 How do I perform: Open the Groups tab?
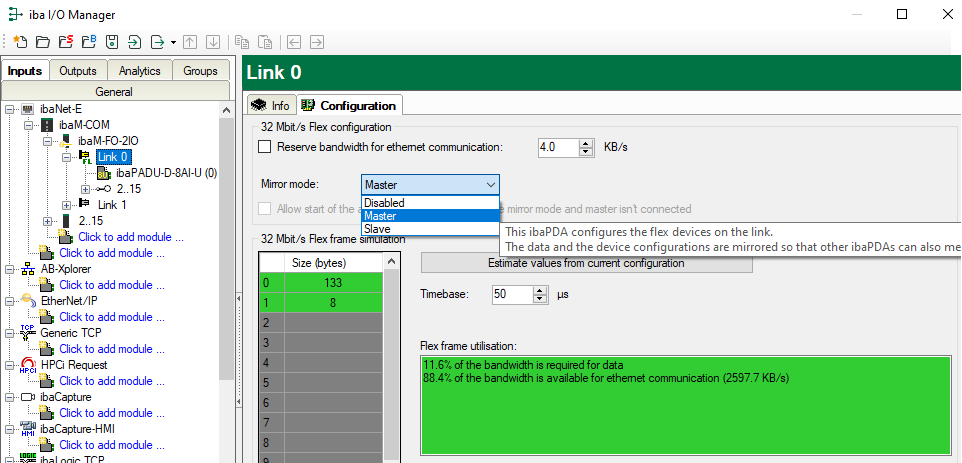[x=201, y=71]
